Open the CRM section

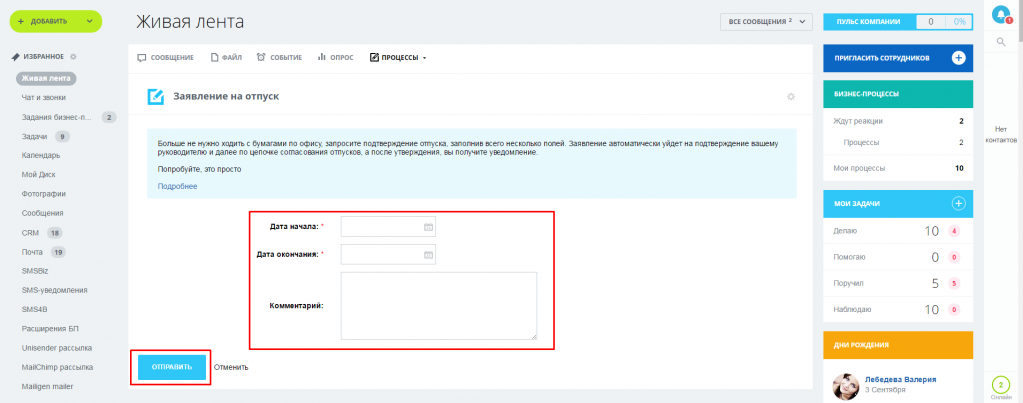pos(31,233)
